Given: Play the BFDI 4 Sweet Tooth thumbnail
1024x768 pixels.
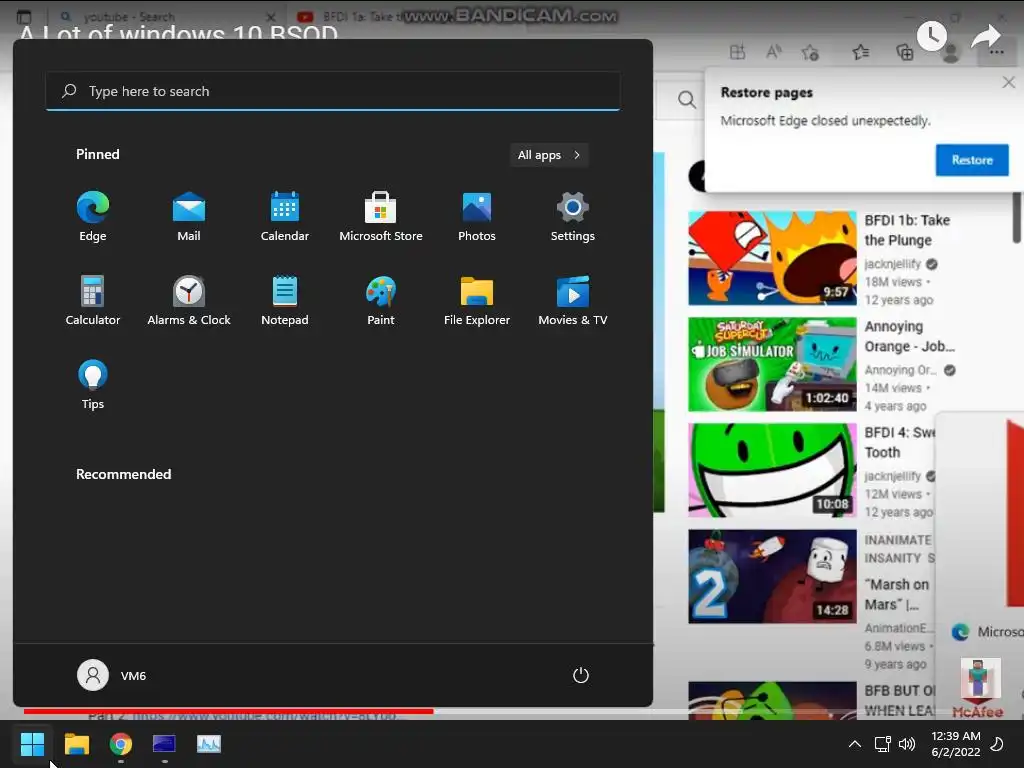Looking at the screenshot, I should pyautogui.click(x=772, y=470).
